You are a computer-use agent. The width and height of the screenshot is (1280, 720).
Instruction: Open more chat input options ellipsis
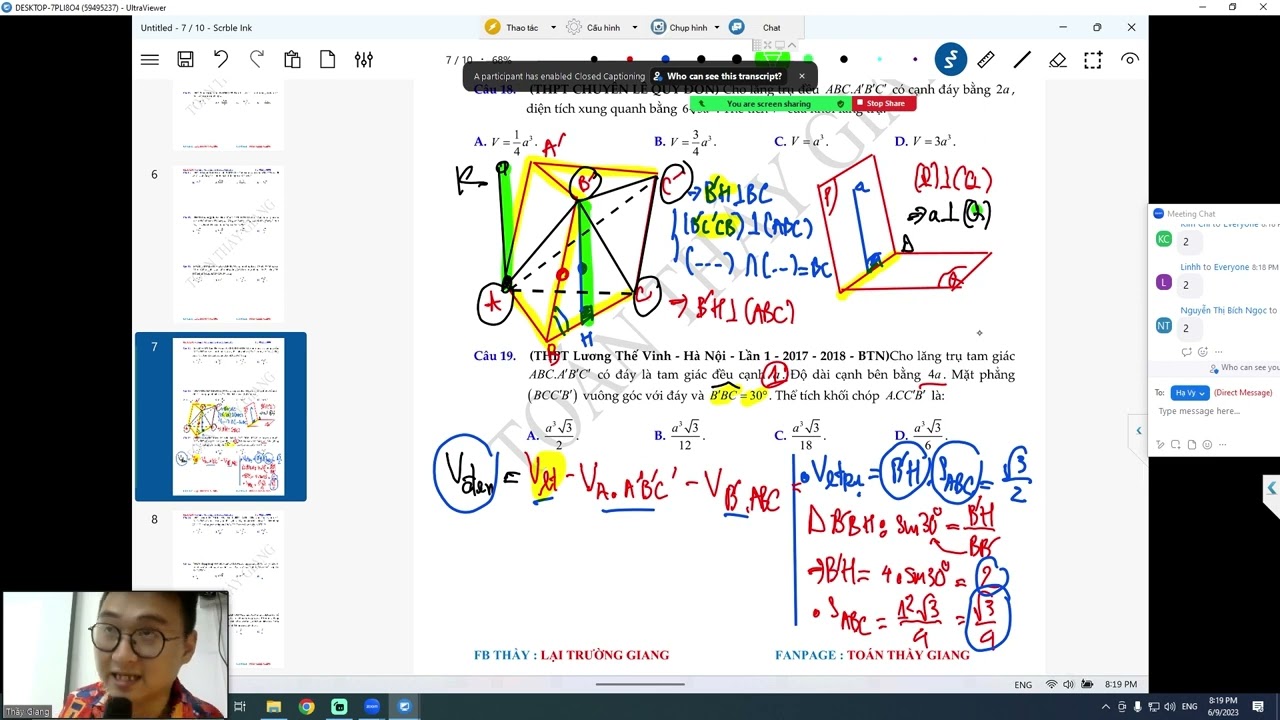tap(1223, 444)
